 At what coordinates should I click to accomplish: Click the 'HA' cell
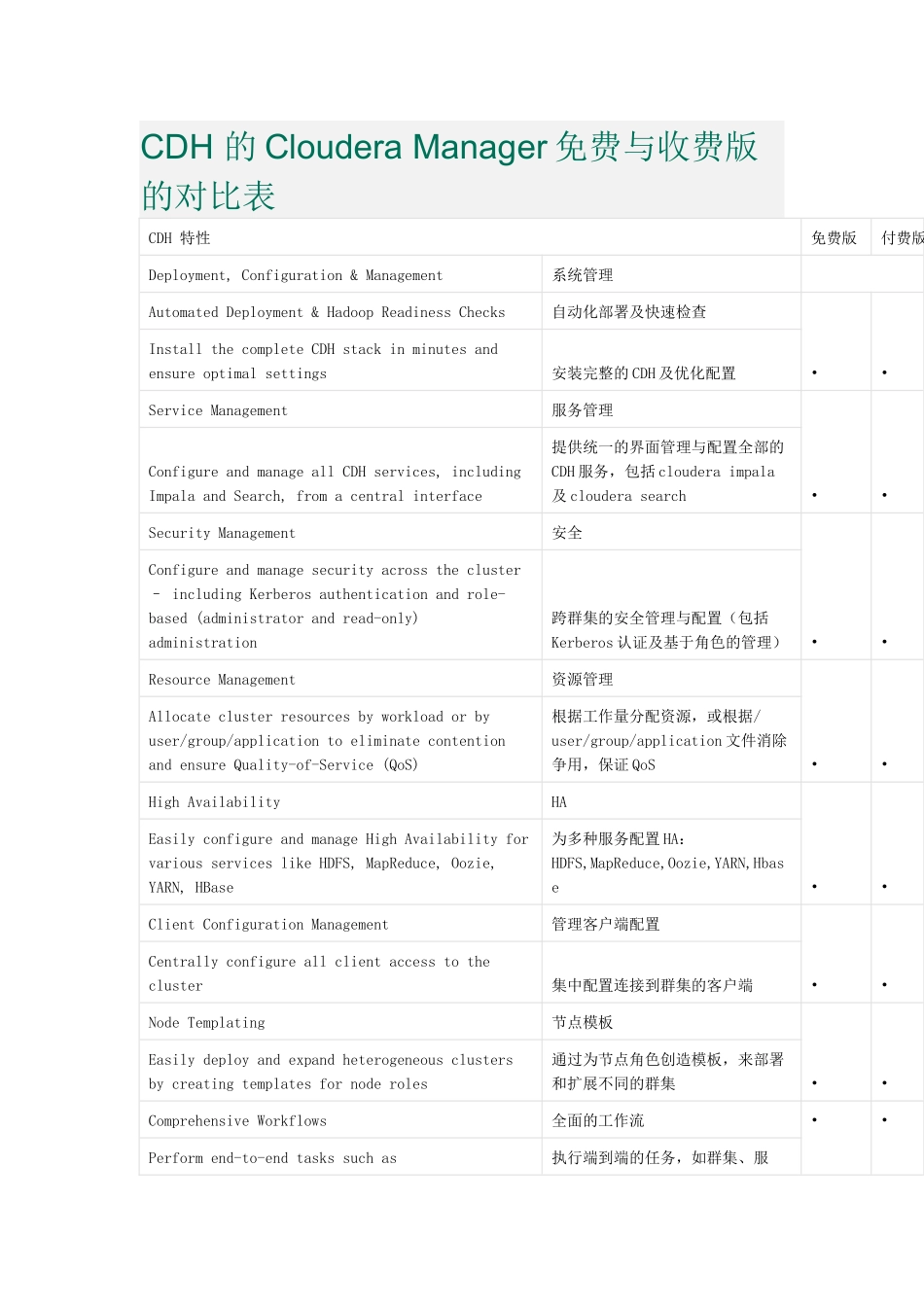tap(671, 802)
